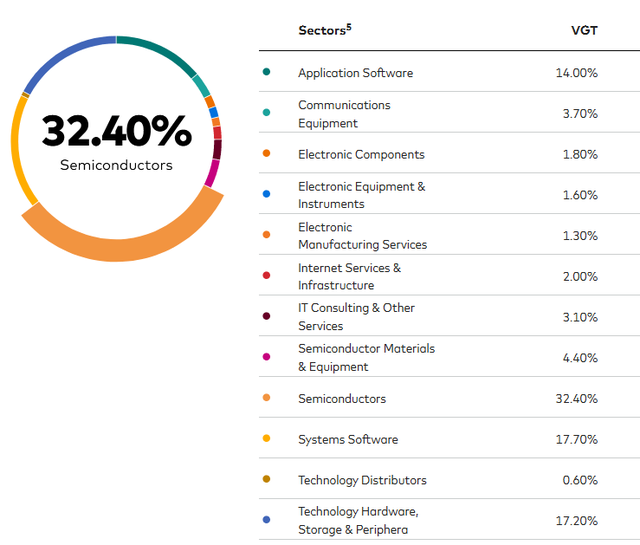
Task: Click the Systems Software 17.70% value
Action: click(576, 439)
